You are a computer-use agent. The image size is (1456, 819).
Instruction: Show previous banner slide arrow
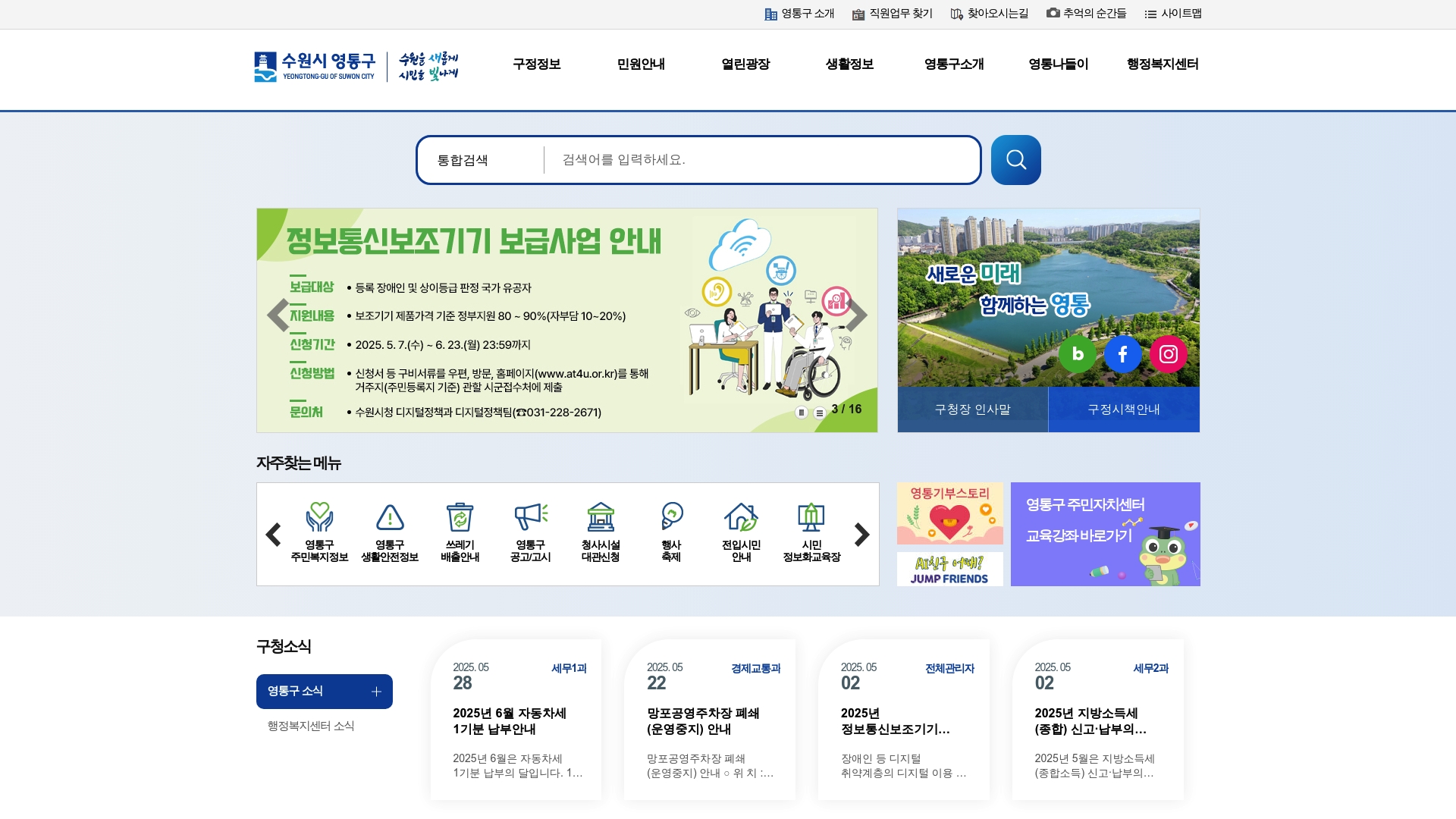278,315
